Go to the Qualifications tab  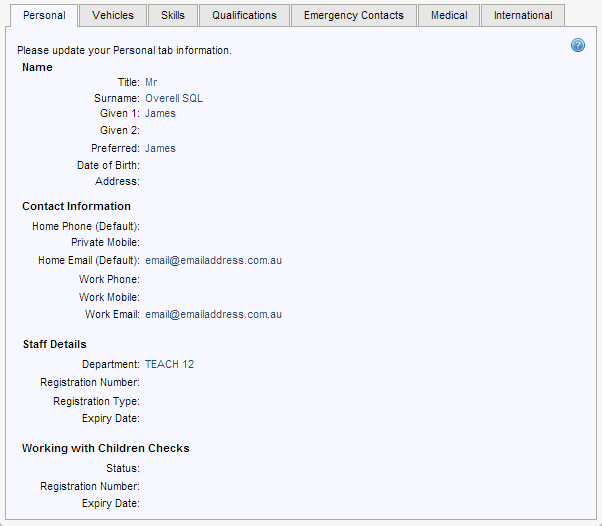pyautogui.click(x=244, y=15)
